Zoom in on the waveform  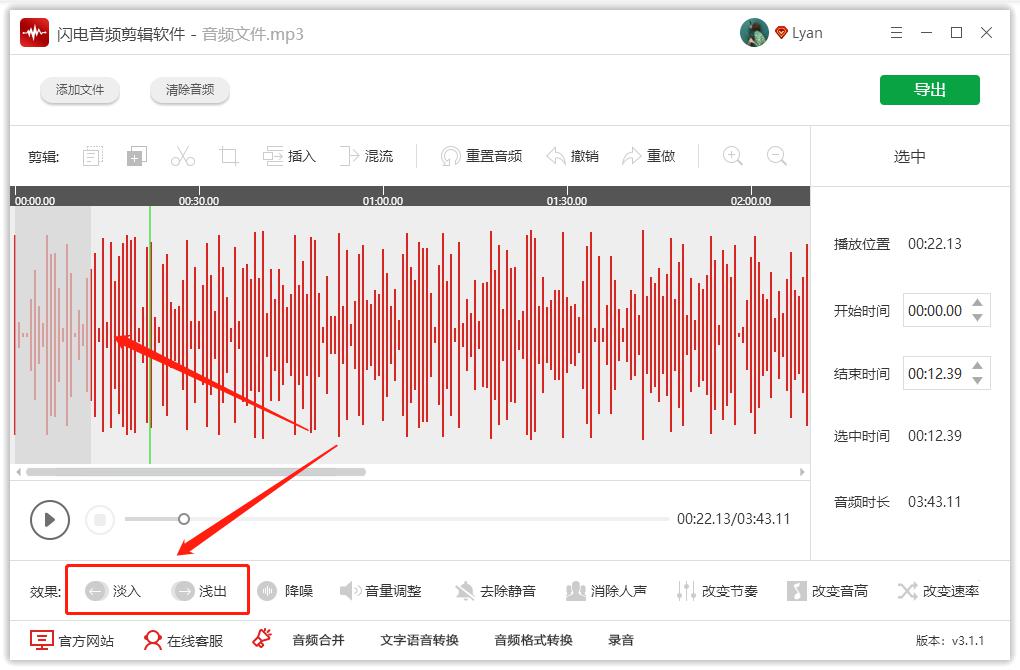732,156
